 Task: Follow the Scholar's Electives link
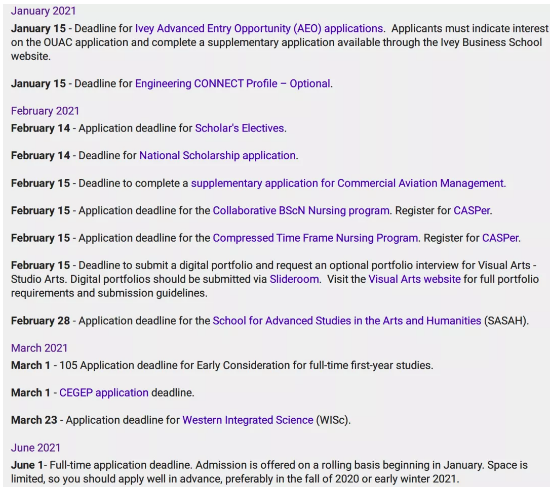coord(239,128)
